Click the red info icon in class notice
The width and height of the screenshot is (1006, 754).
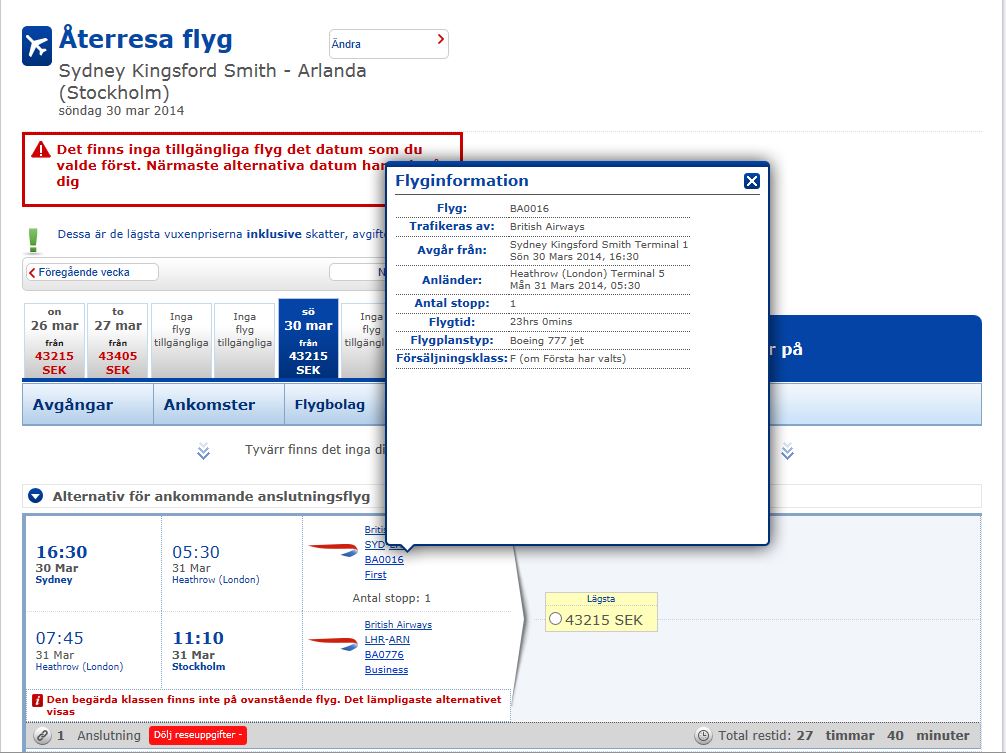(37, 701)
